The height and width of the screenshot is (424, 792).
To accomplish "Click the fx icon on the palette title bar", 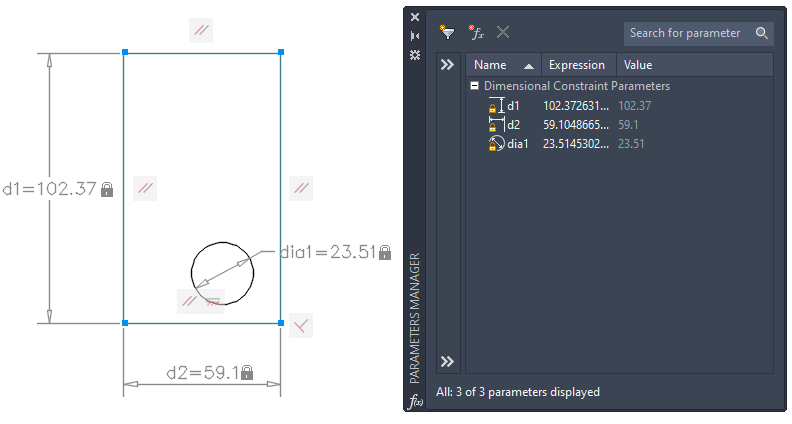I will pyautogui.click(x=415, y=402).
